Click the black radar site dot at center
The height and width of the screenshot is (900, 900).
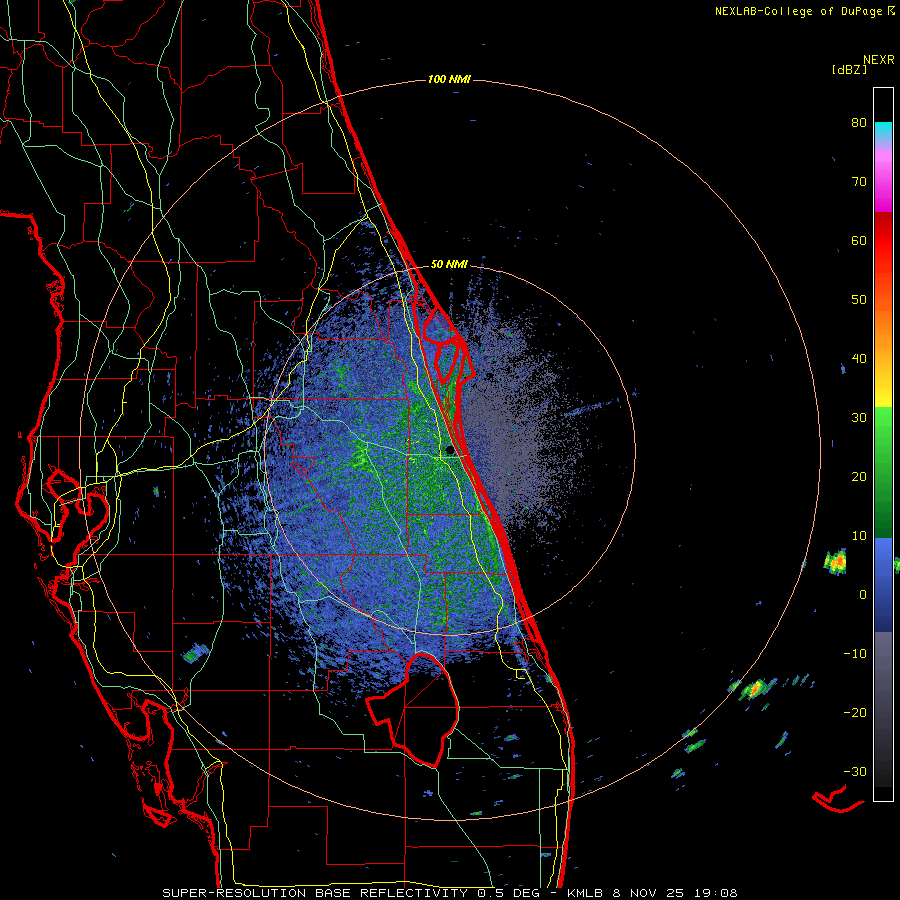click(449, 451)
